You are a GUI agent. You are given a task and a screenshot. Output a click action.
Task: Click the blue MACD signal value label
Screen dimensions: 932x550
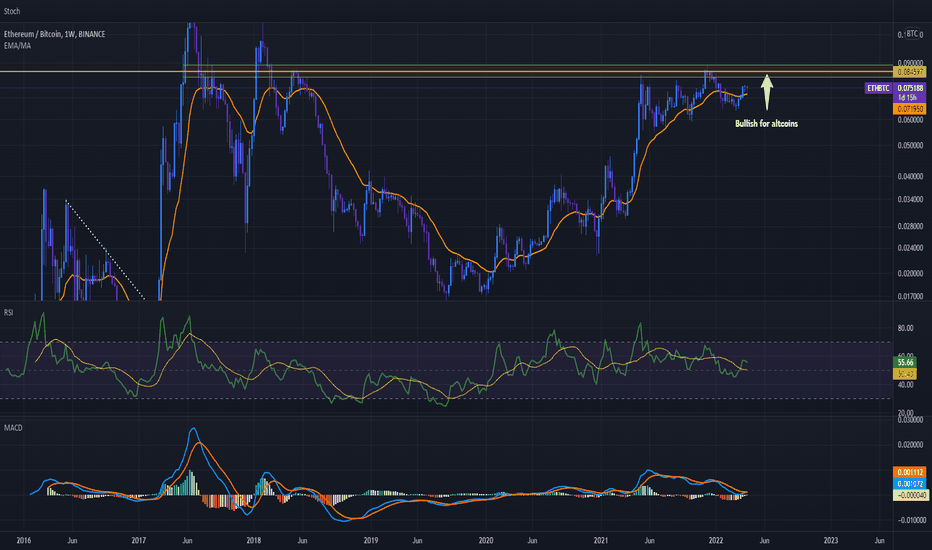910,483
